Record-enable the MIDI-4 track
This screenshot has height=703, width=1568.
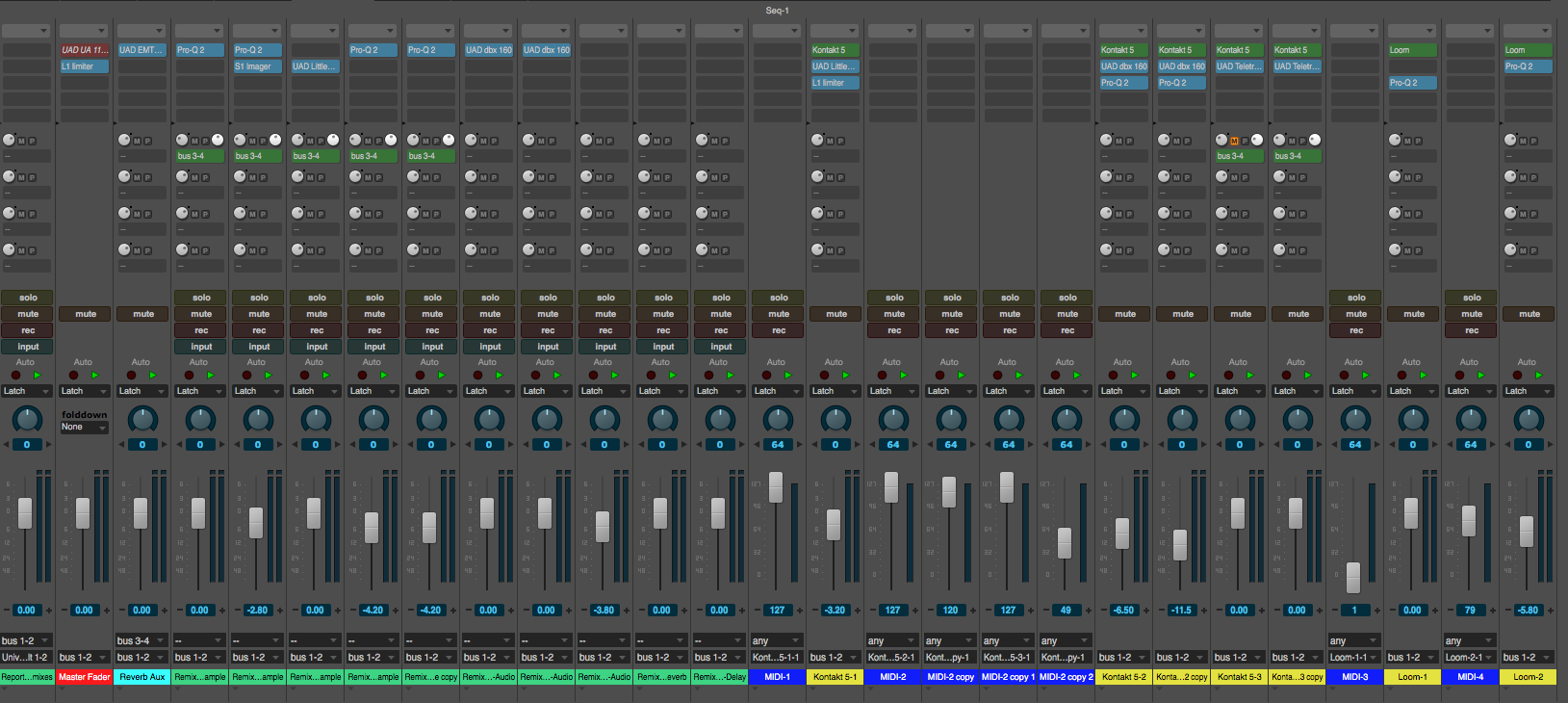[1472, 330]
